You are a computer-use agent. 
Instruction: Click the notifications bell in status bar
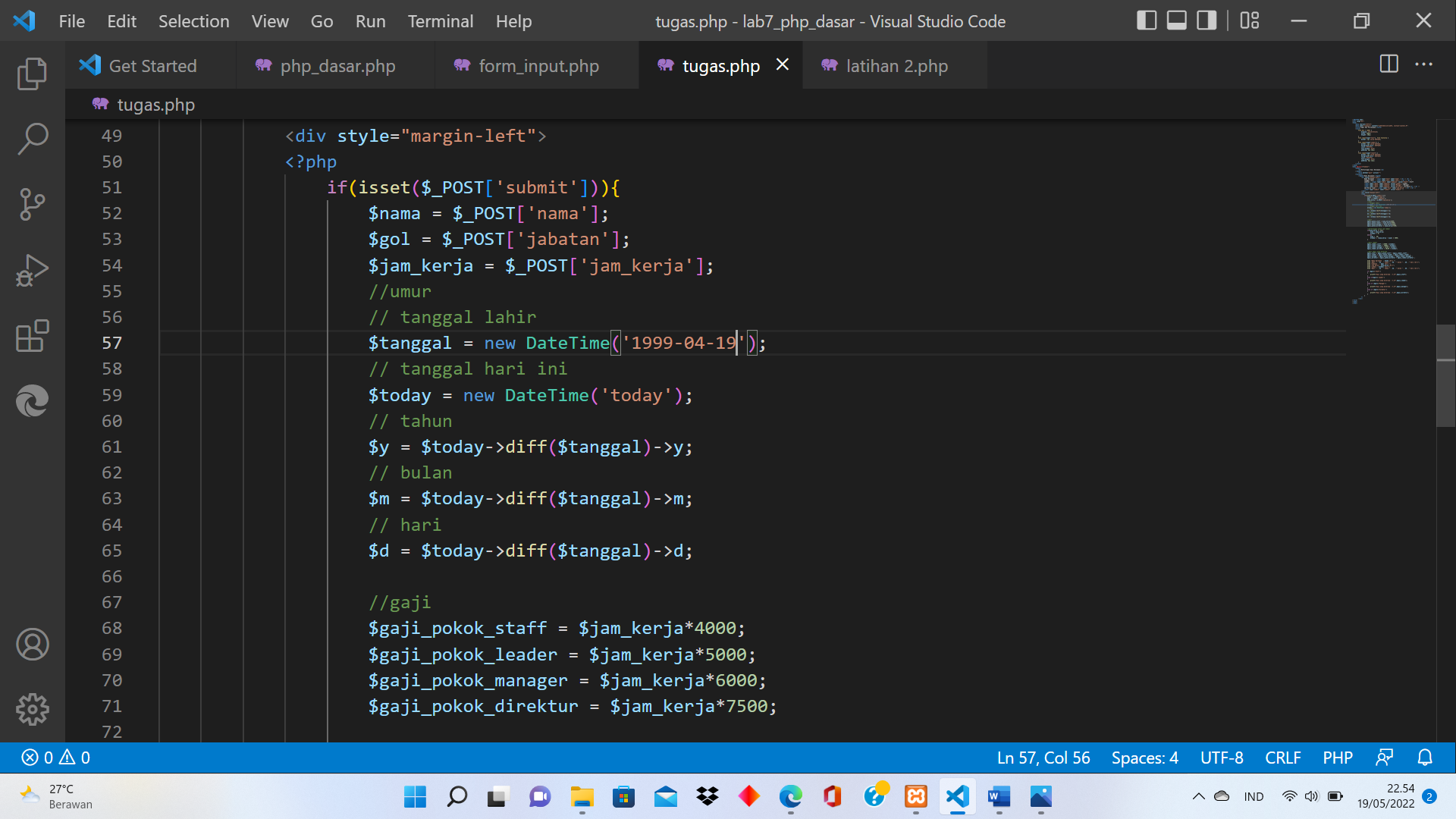(1424, 757)
